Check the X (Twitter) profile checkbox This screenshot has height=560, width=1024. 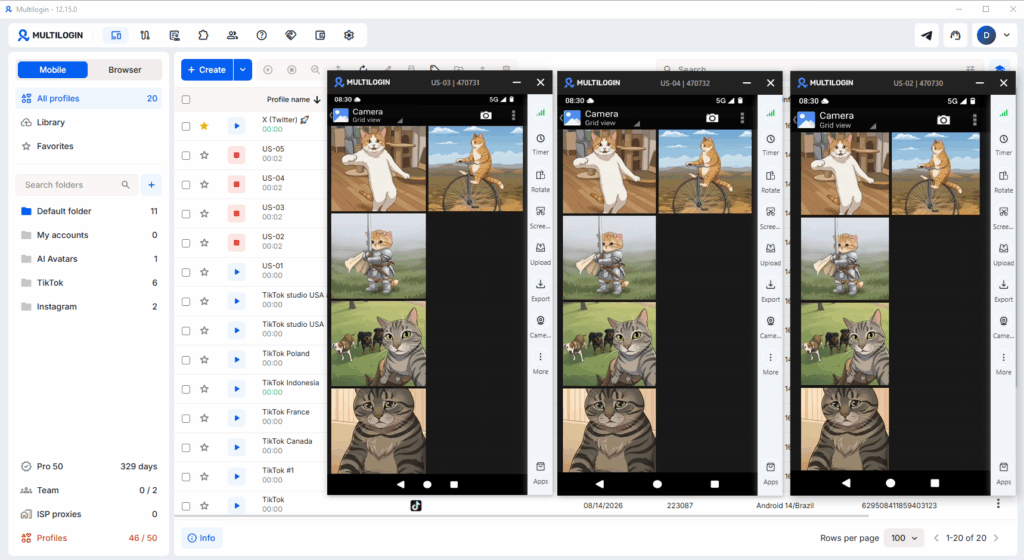(x=186, y=126)
